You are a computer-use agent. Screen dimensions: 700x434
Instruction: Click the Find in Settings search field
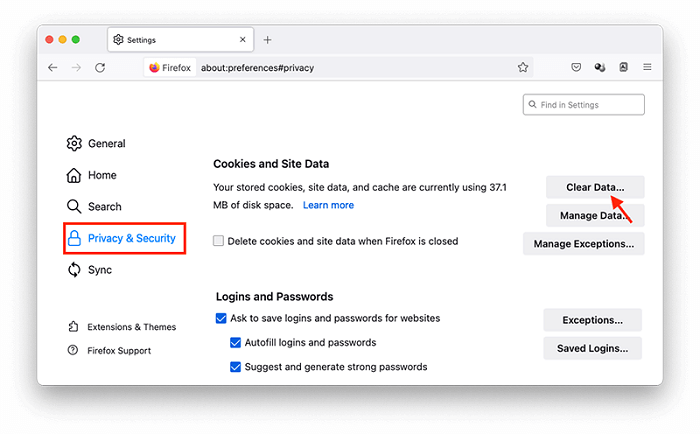click(583, 104)
